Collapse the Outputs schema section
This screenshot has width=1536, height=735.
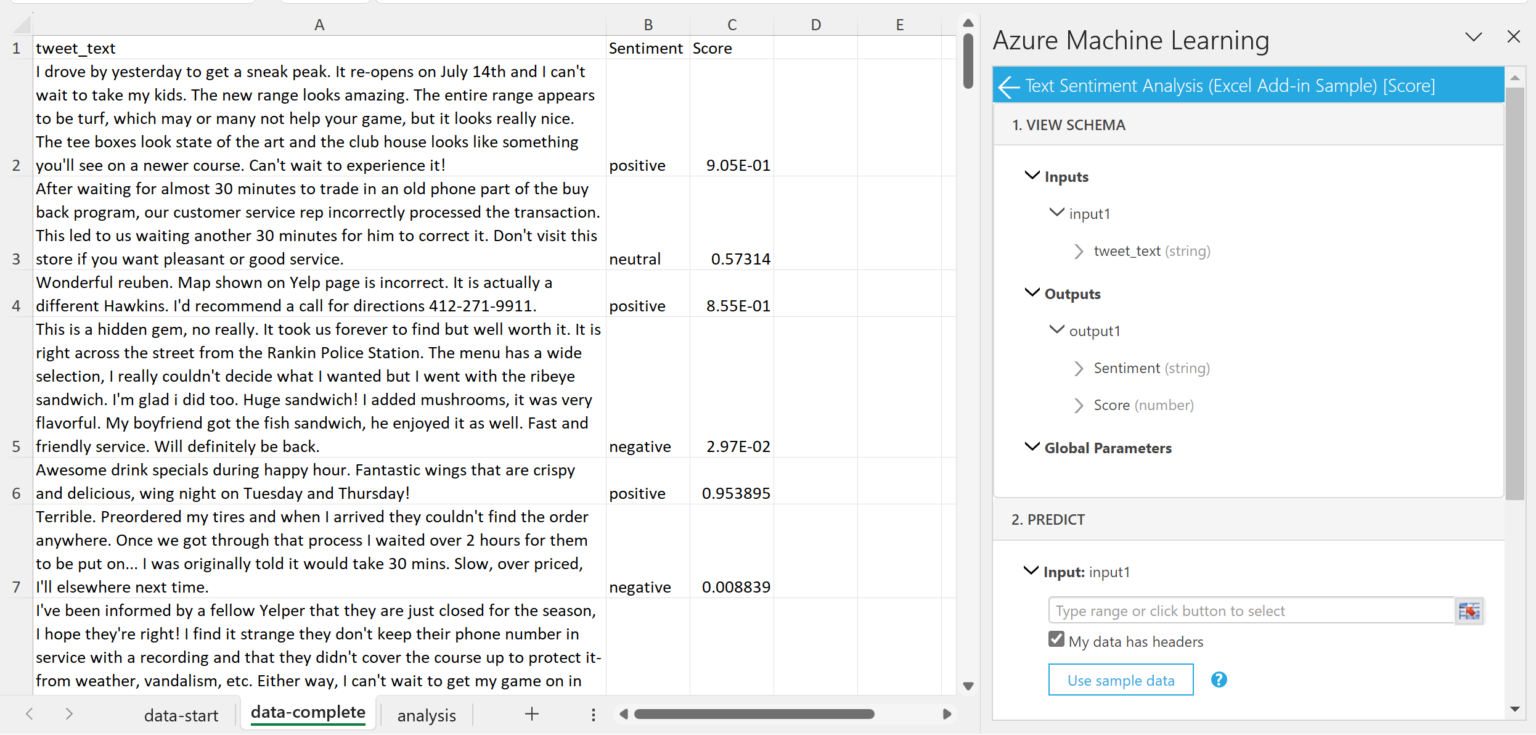click(1032, 293)
